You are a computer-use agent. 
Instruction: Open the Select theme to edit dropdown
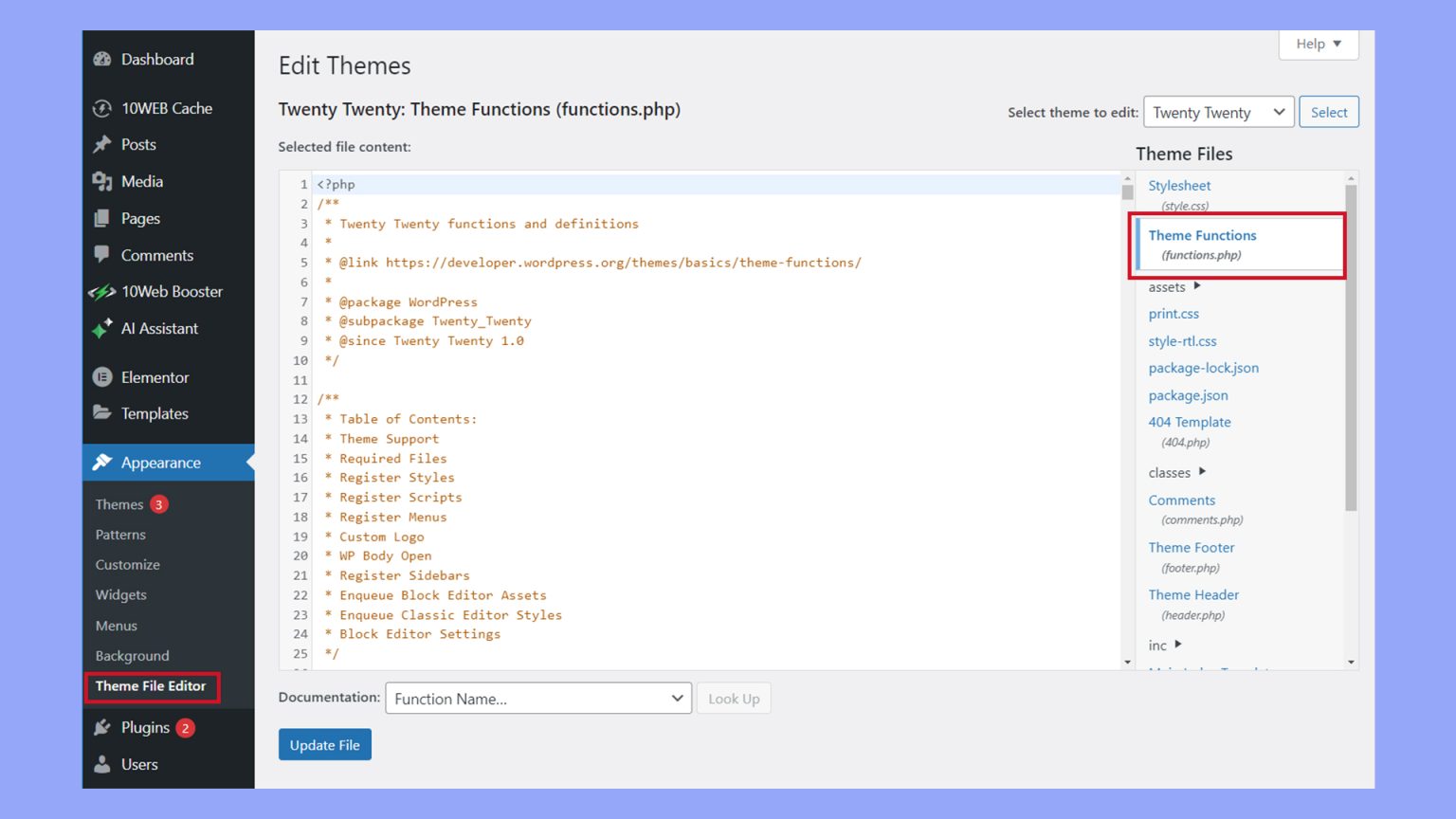[1218, 112]
